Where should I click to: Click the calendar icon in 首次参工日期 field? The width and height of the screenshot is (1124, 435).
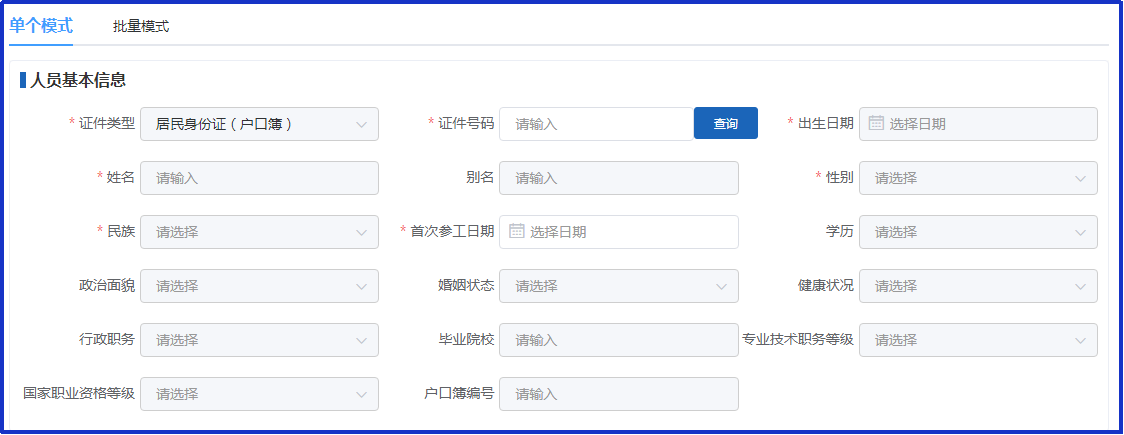point(516,231)
